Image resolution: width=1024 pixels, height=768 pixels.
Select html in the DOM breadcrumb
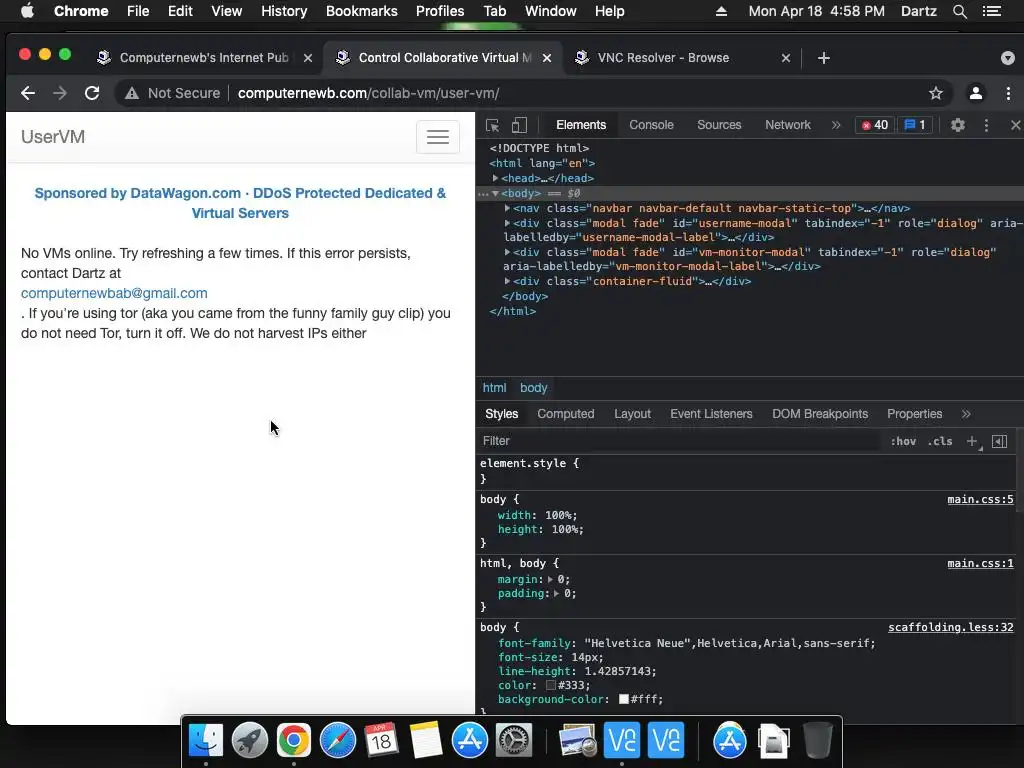coord(494,388)
